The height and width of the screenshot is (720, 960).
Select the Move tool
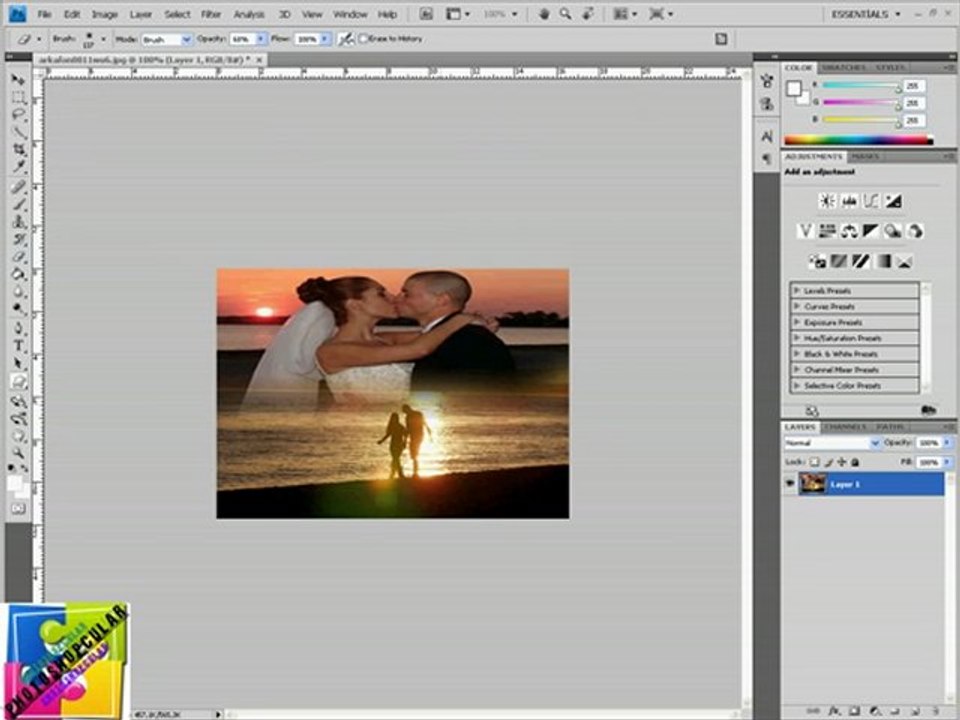18,79
